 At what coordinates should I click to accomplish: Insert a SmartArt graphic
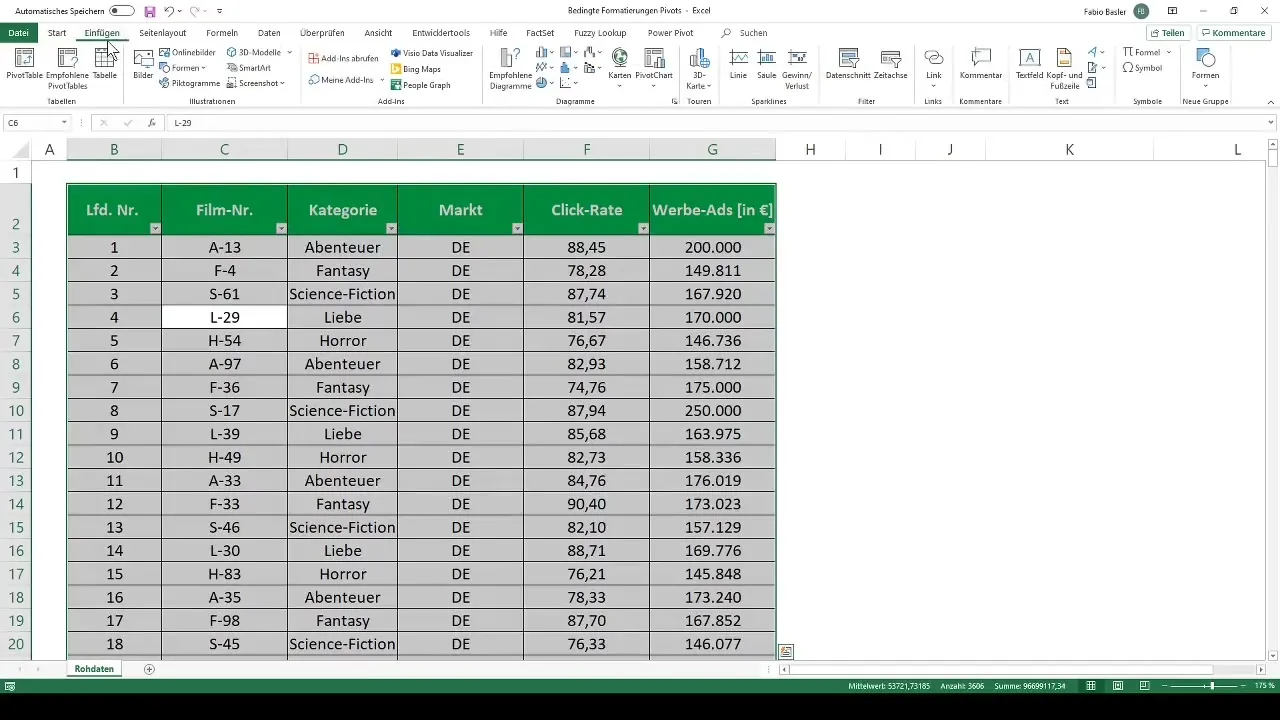pos(248,68)
